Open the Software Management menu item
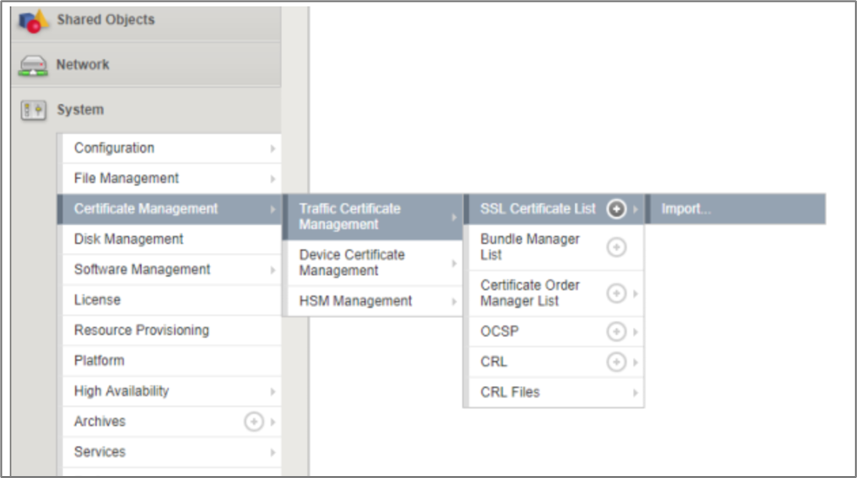Viewport: 857px width, 478px height. coord(142,269)
